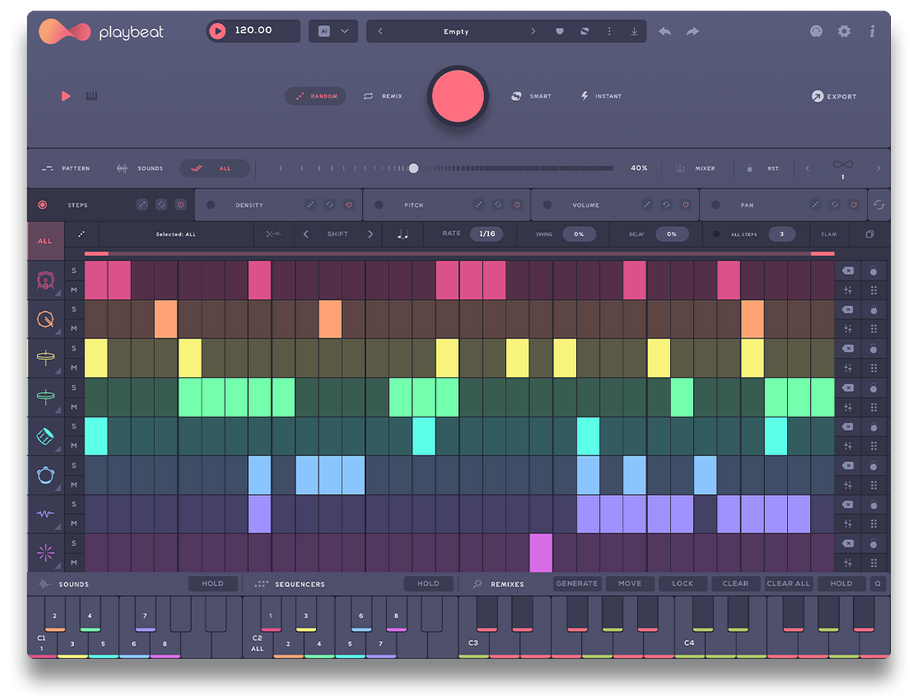Click the tambourine track icon
The height and width of the screenshot is (700, 917).
45,476
